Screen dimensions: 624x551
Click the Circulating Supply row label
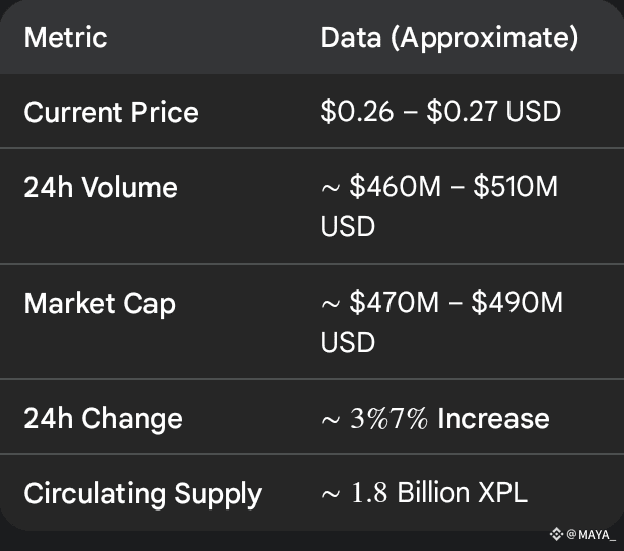142,493
